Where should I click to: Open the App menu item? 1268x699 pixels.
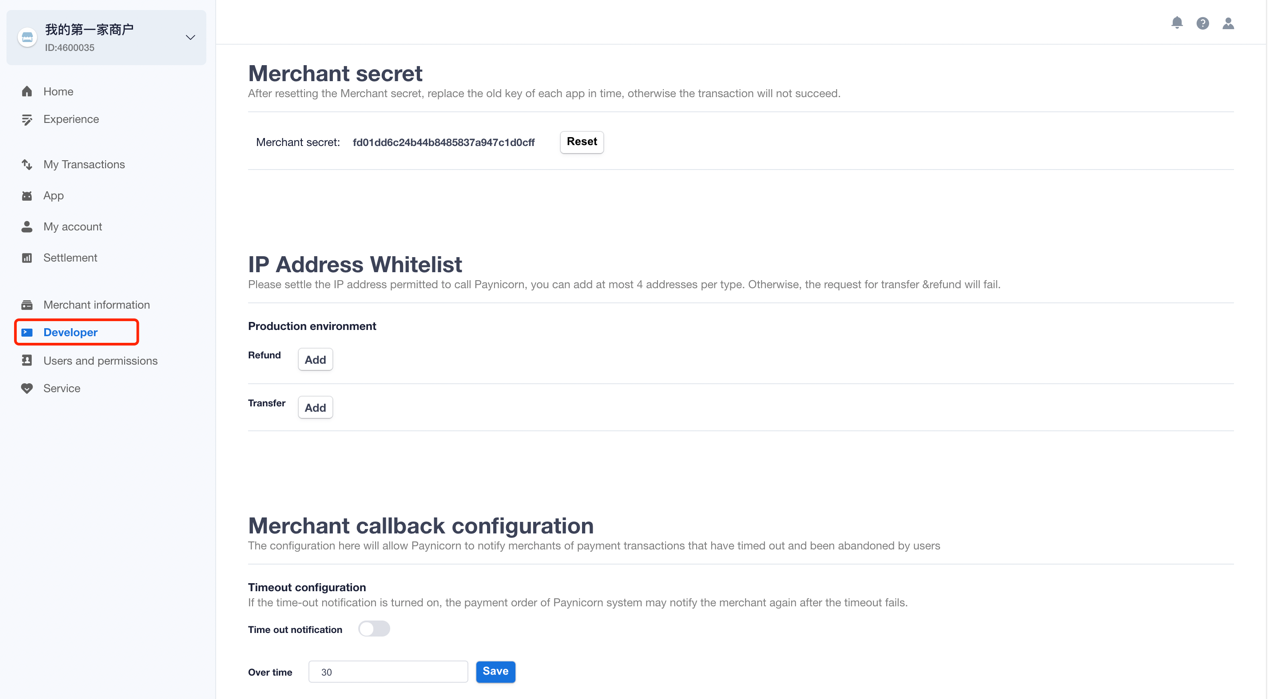tap(53, 196)
